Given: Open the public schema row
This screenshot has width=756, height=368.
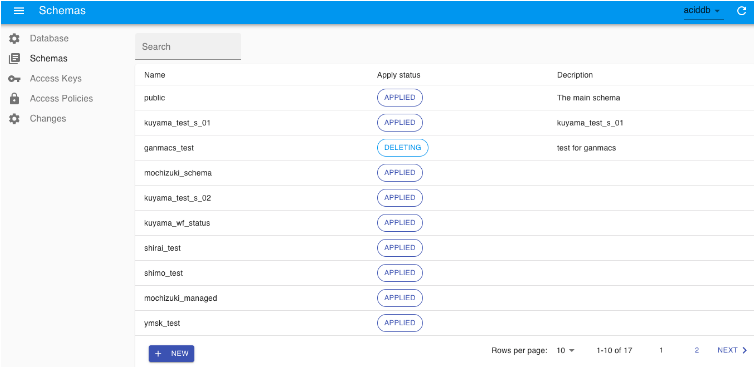Looking at the screenshot, I should point(445,98).
